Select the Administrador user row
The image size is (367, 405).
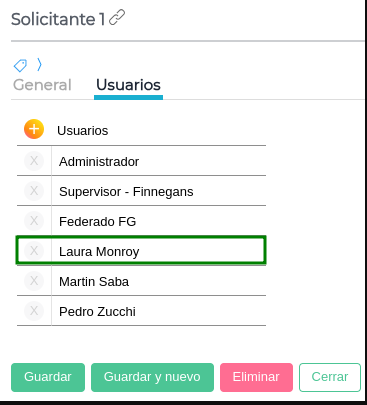(141, 161)
